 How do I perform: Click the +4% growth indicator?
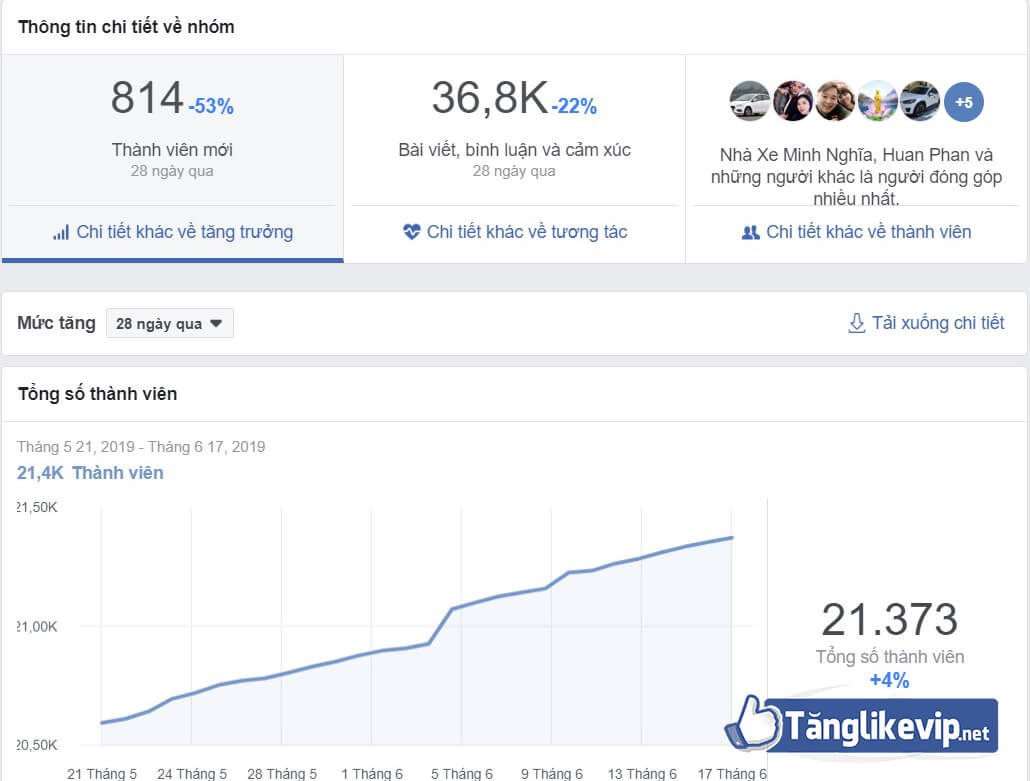pyautogui.click(x=888, y=680)
